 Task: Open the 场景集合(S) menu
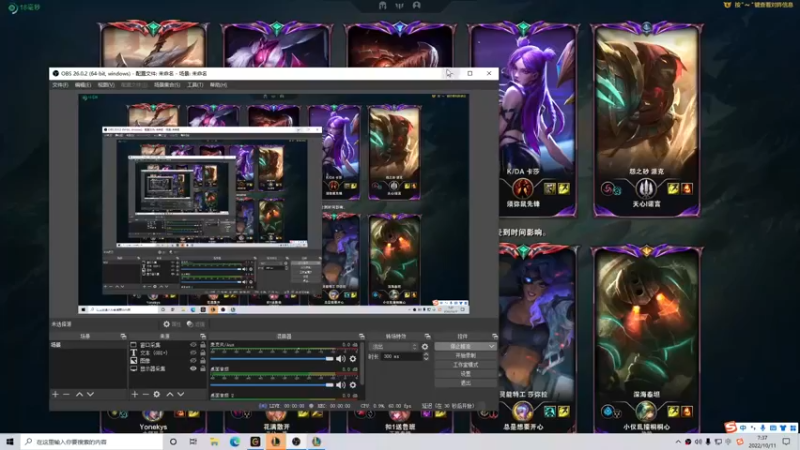(x=167, y=85)
